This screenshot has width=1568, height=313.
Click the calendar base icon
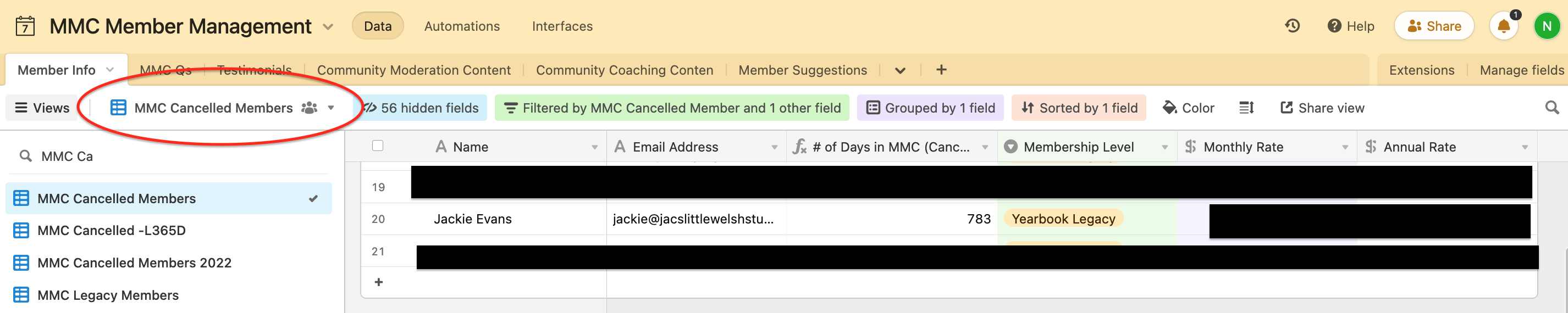click(25, 26)
